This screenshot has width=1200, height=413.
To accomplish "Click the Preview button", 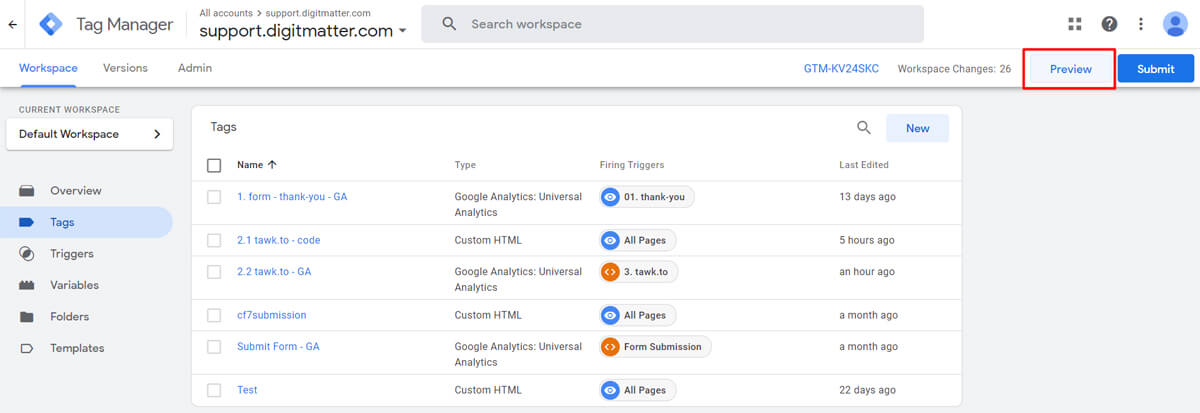I will [x=1070, y=69].
